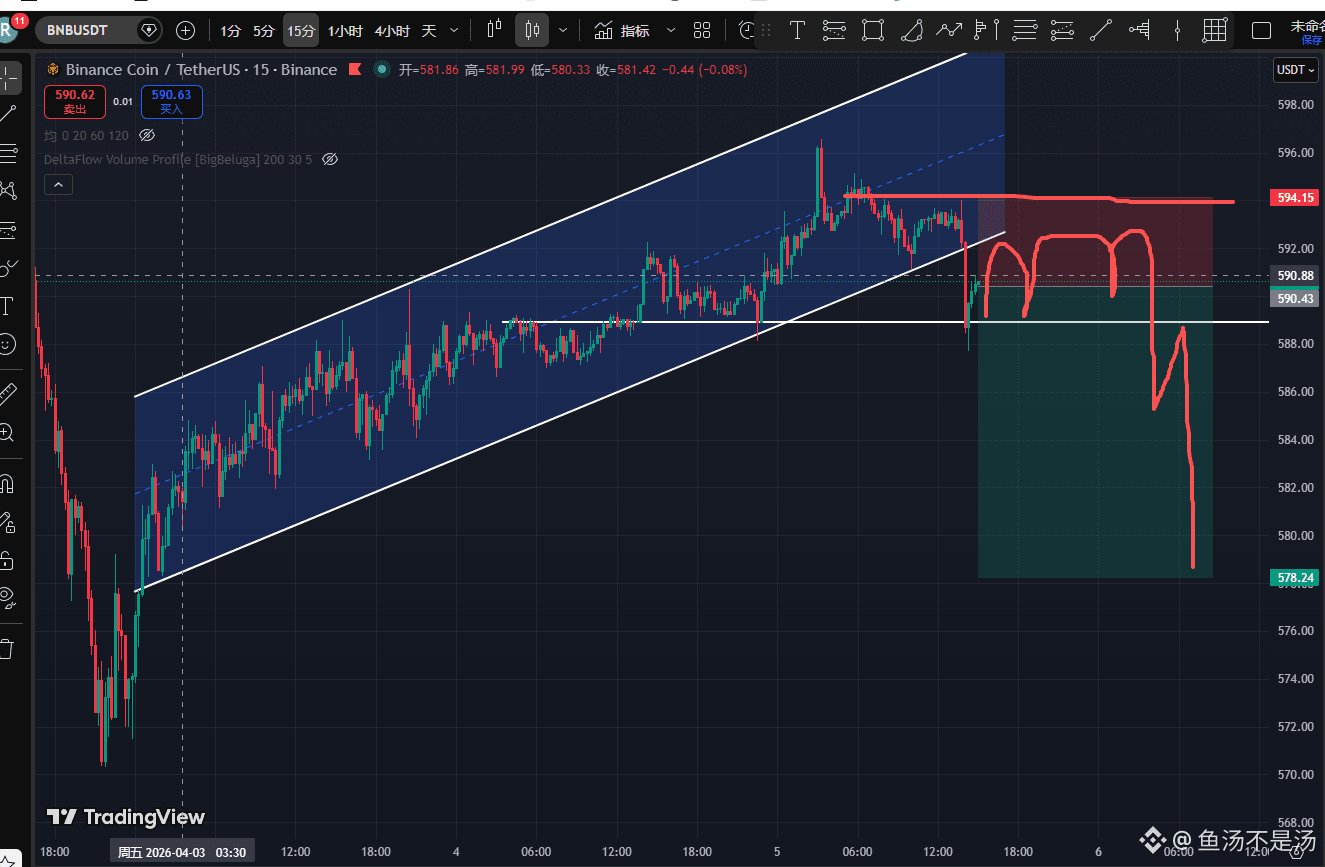Select the zoom-in magnifier tool
This screenshot has width=1325, height=867.
point(8,433)
